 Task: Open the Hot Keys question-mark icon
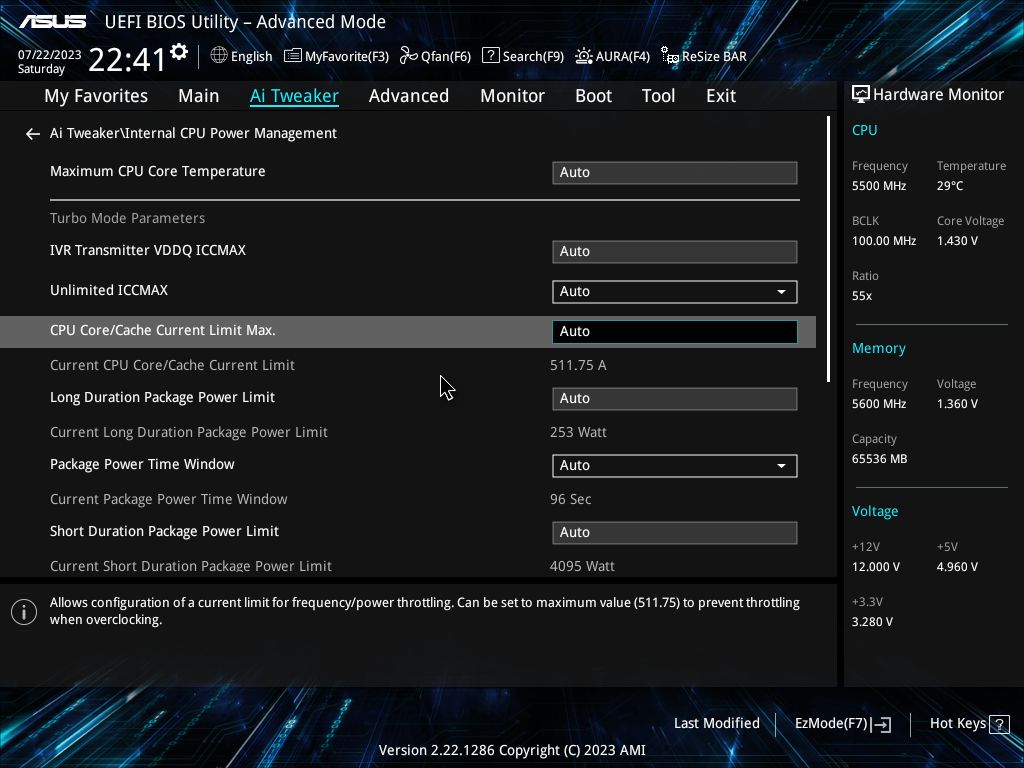coord(999,724)
